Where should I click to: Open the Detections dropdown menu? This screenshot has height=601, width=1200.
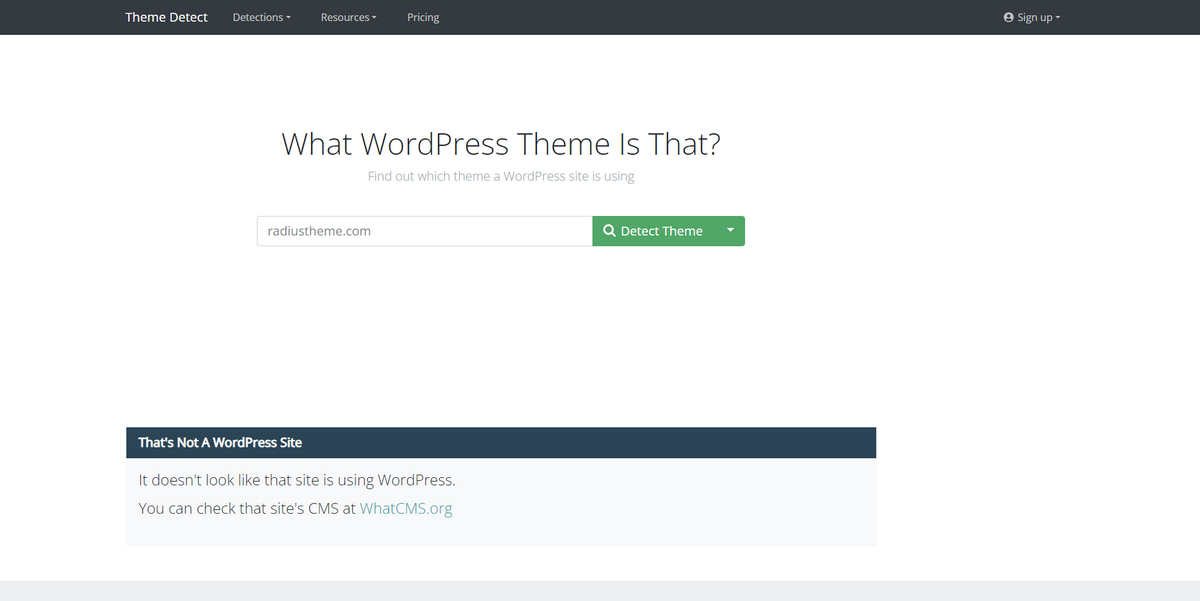click(x=261, y=17)
